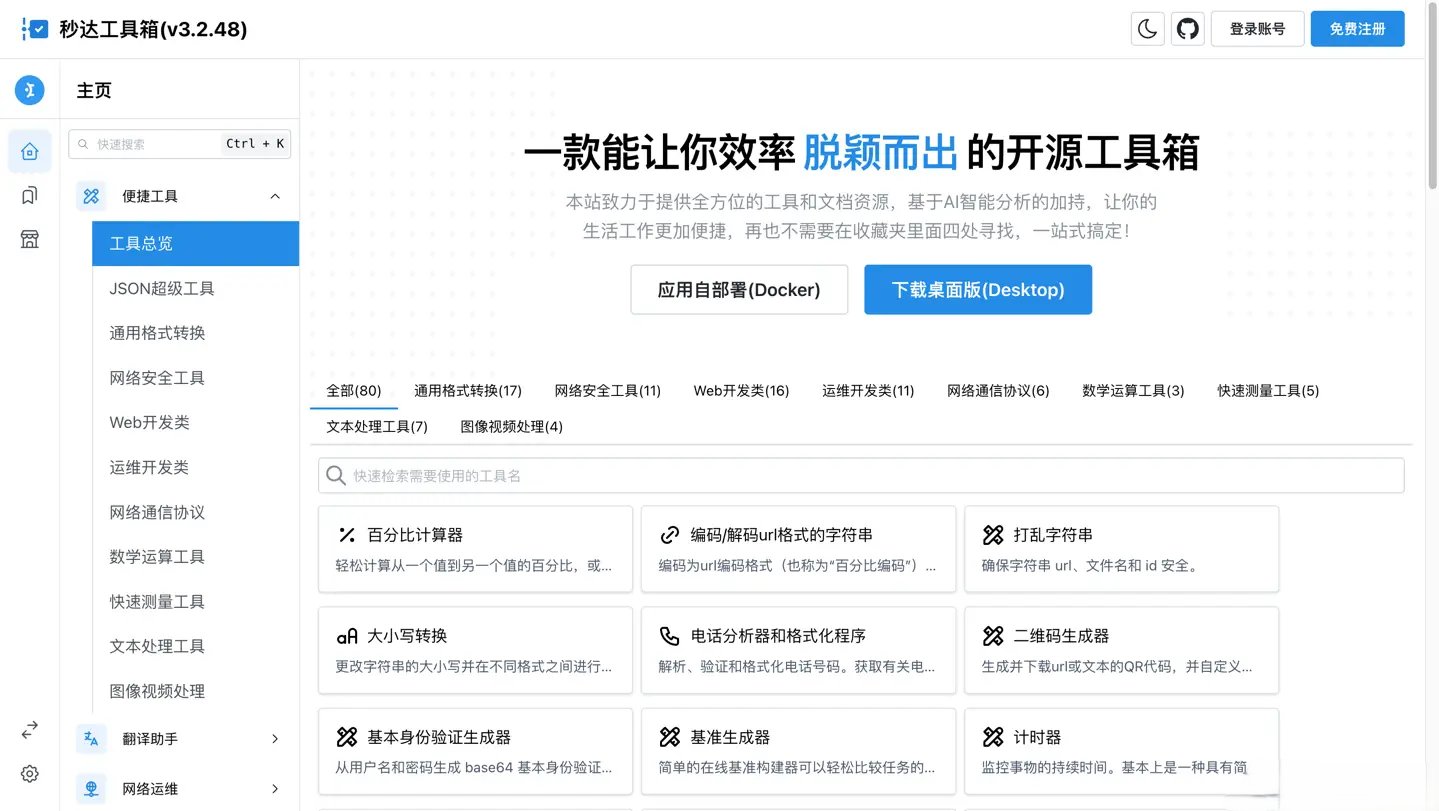This screenshot has height=811, width=1439.
Task: Collapse the sidebar using the arrows icon
Action: pyautogui.click(x=29, y=730)
